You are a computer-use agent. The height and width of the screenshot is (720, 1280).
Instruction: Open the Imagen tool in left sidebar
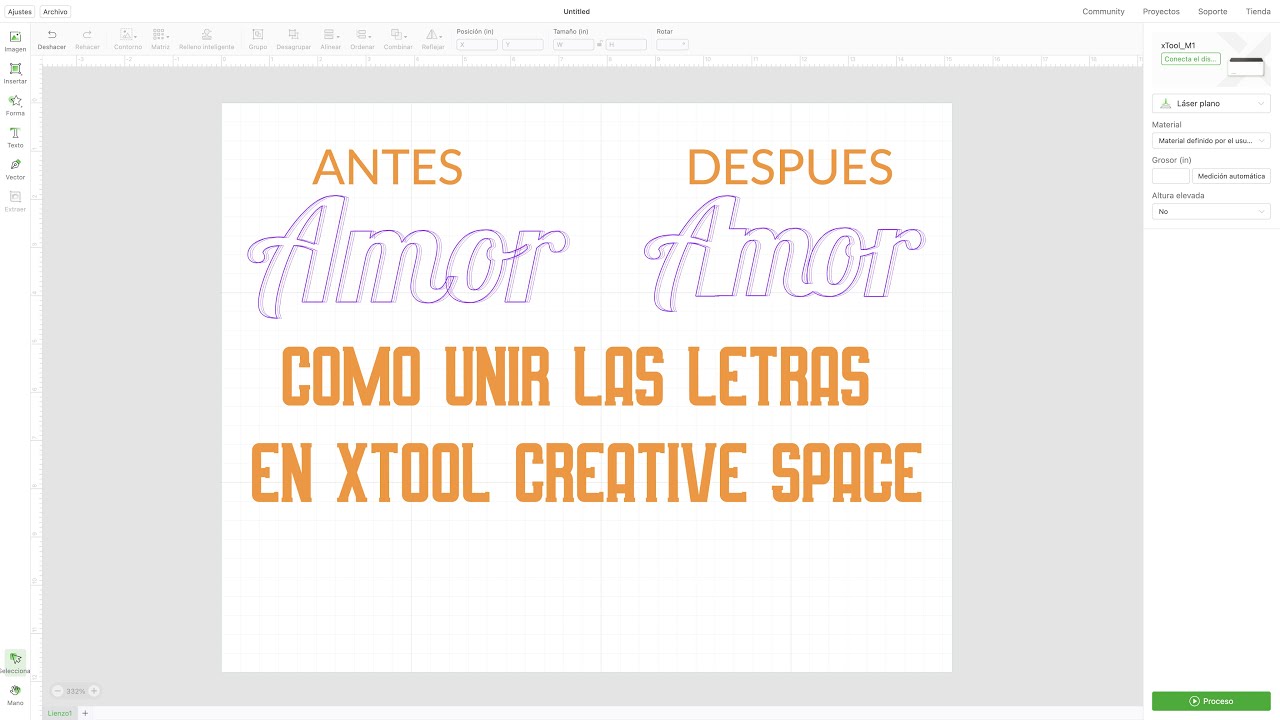[x=15, y=41]
